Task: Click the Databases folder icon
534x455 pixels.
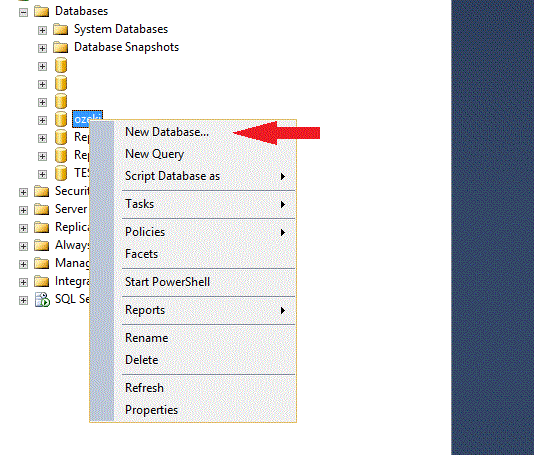Action: (x=42, y=11)
